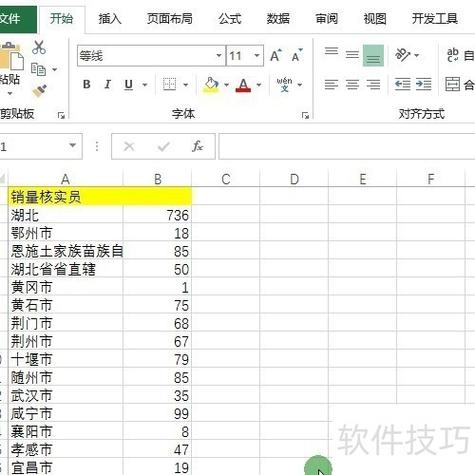Toggle the highlighted bottom align button
The image size is (475, 475).
pos(373,56)
